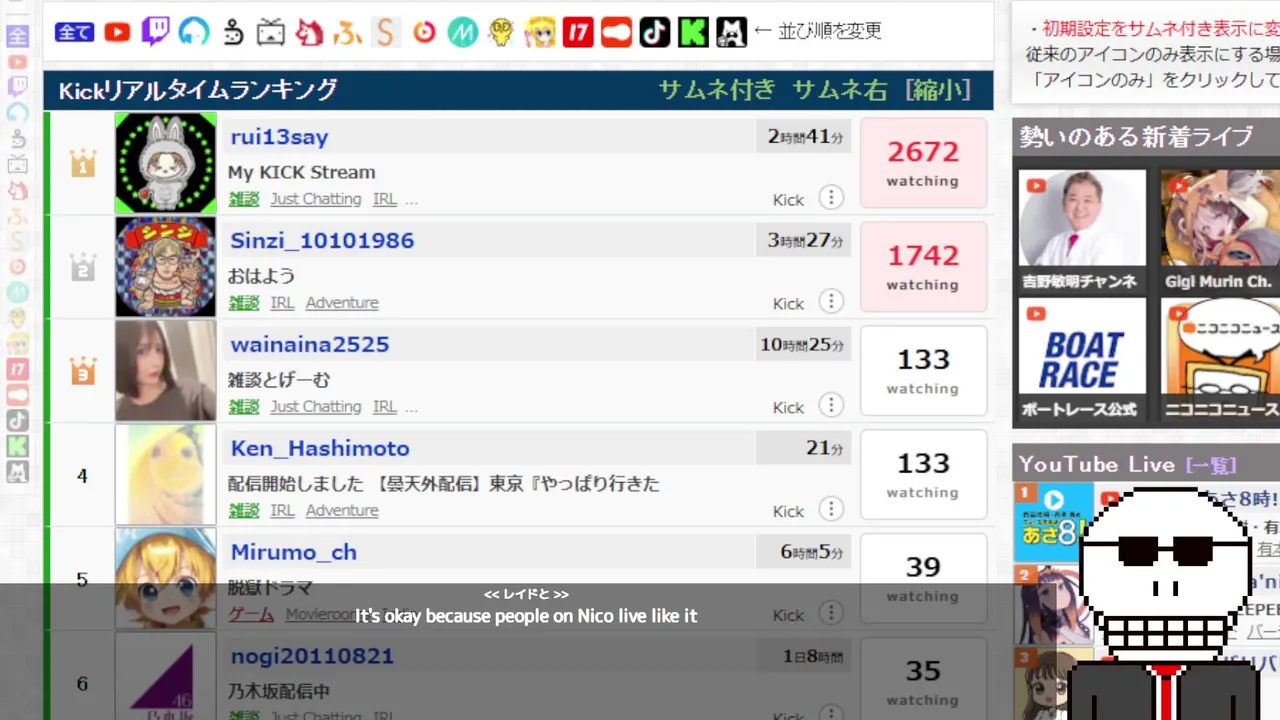The width and height of the screenshot is (1280, 720).
Task: Open Sinzi_10101986 channel link
Action: pyautogui.click(x=322, y=241)
